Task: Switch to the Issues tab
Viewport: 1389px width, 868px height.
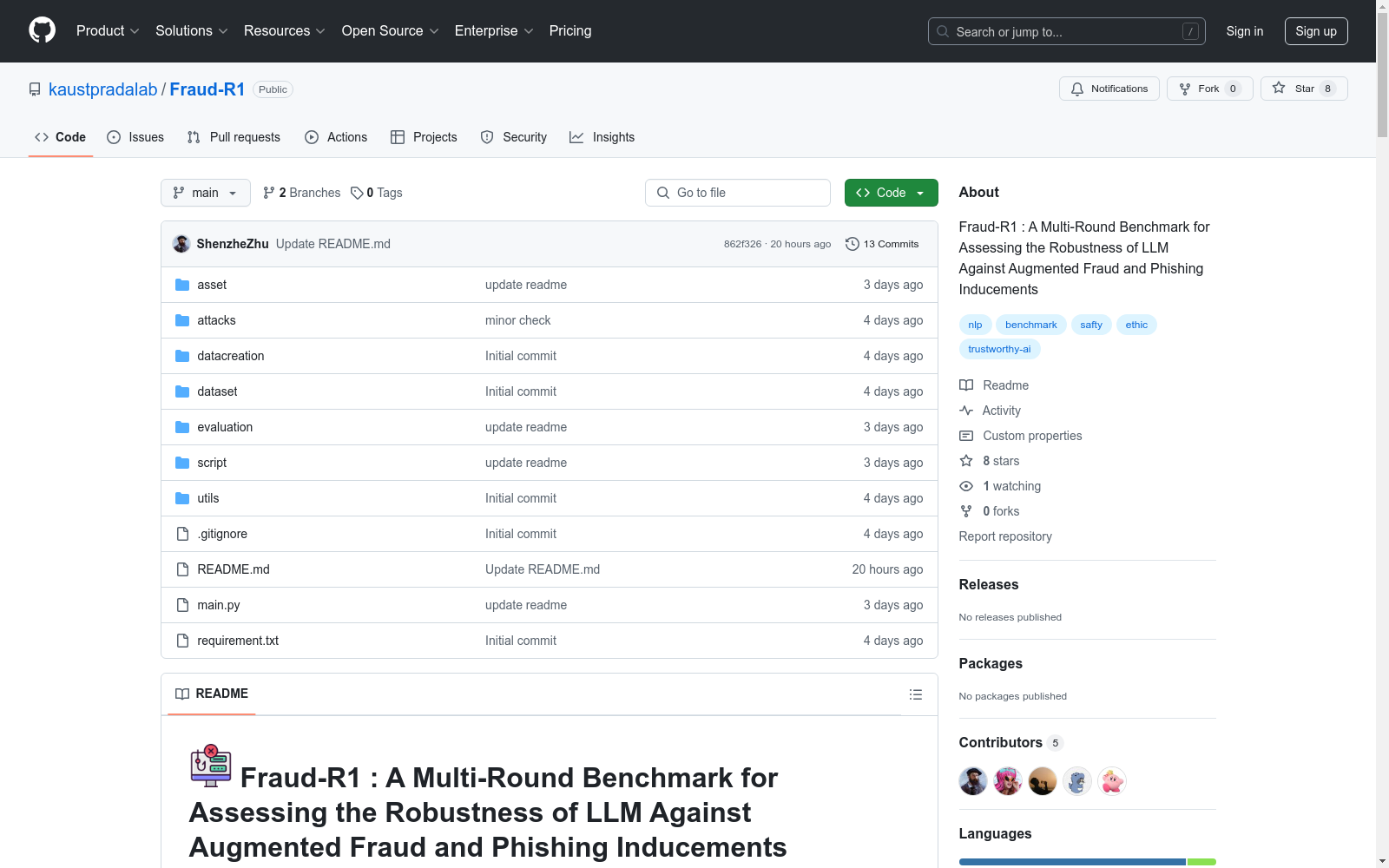Action: pos(135,137)
